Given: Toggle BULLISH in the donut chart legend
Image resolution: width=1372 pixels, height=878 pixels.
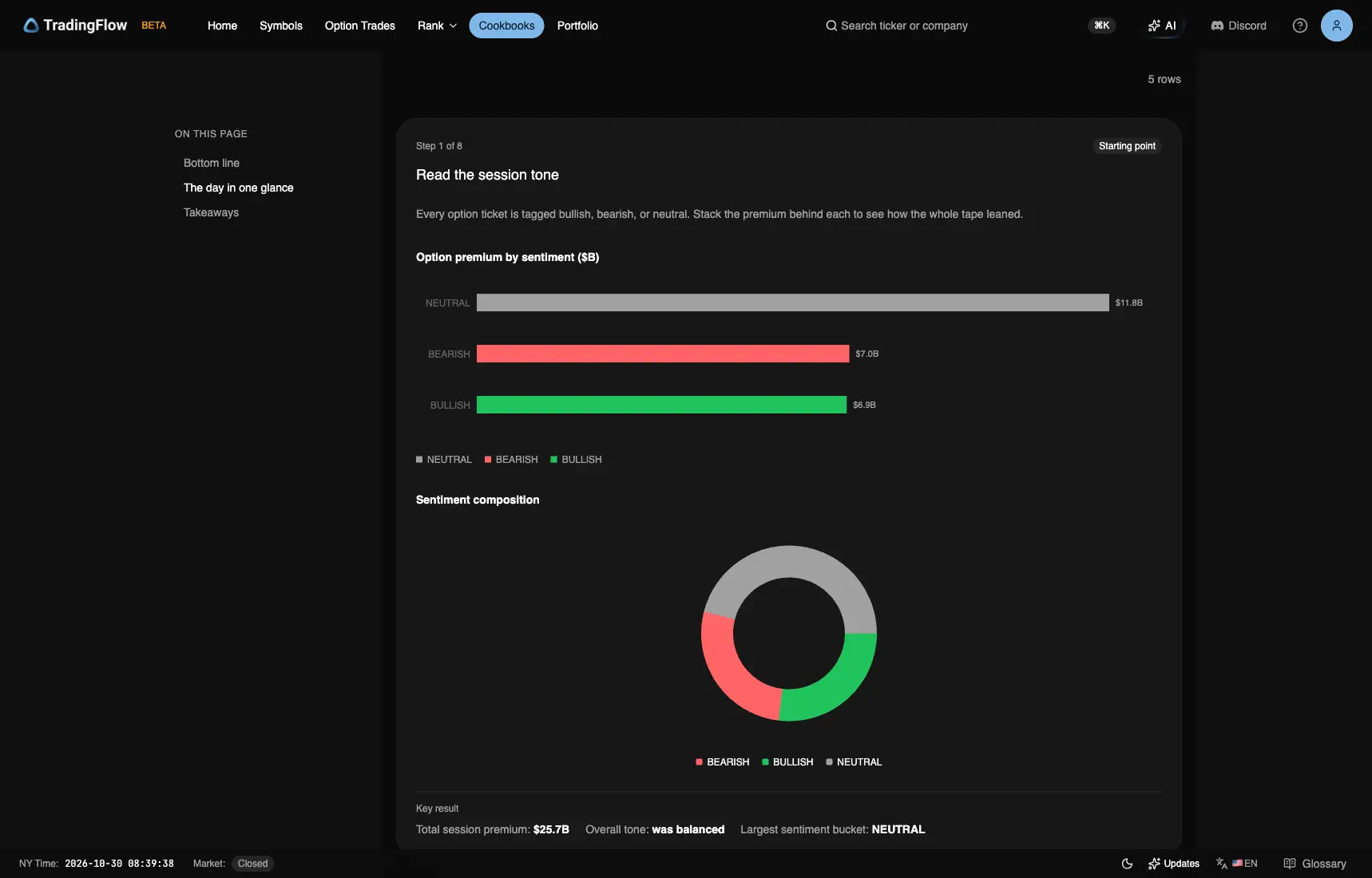Looking at the screenshot, I should click(788, 762).
